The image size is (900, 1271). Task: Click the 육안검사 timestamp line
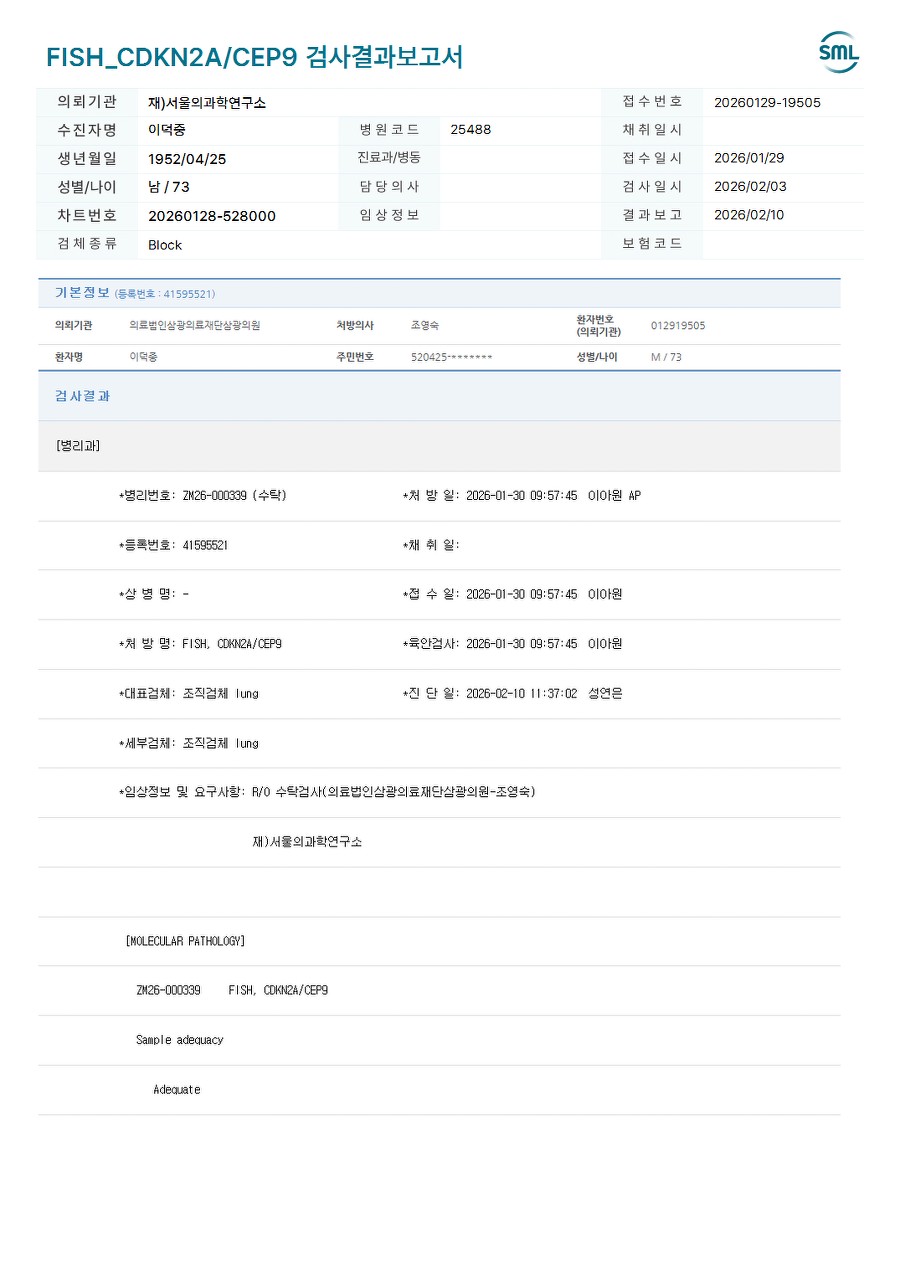pos(512,644)
